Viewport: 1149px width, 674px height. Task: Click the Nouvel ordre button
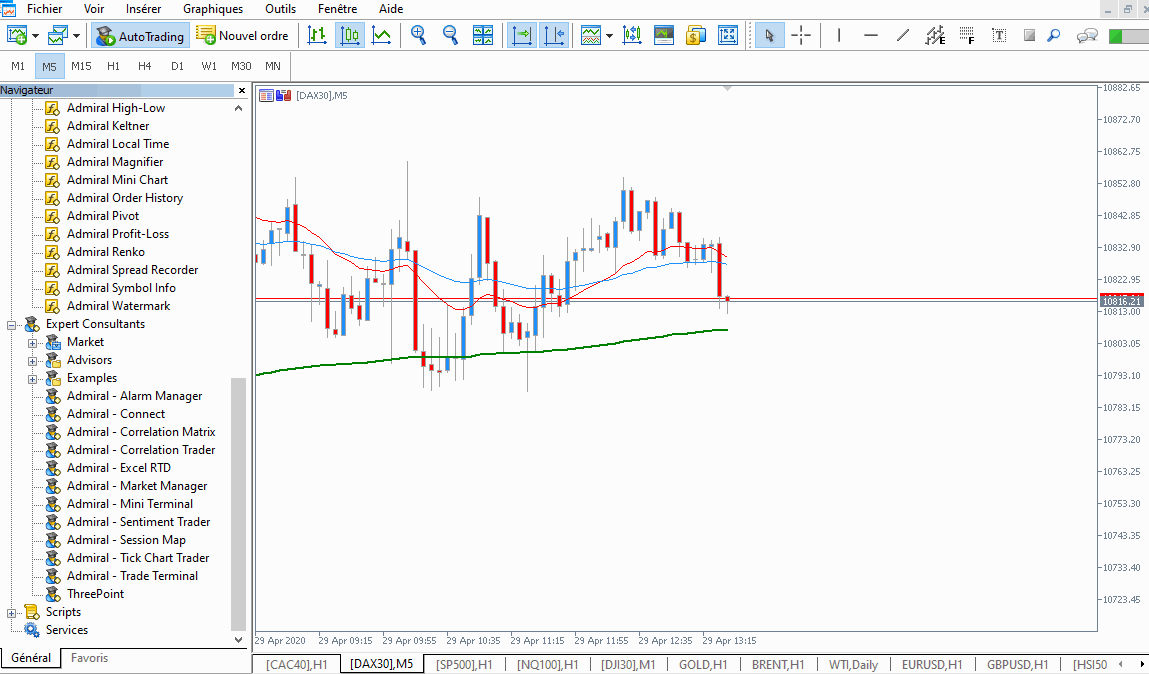[x=243, y=36]
